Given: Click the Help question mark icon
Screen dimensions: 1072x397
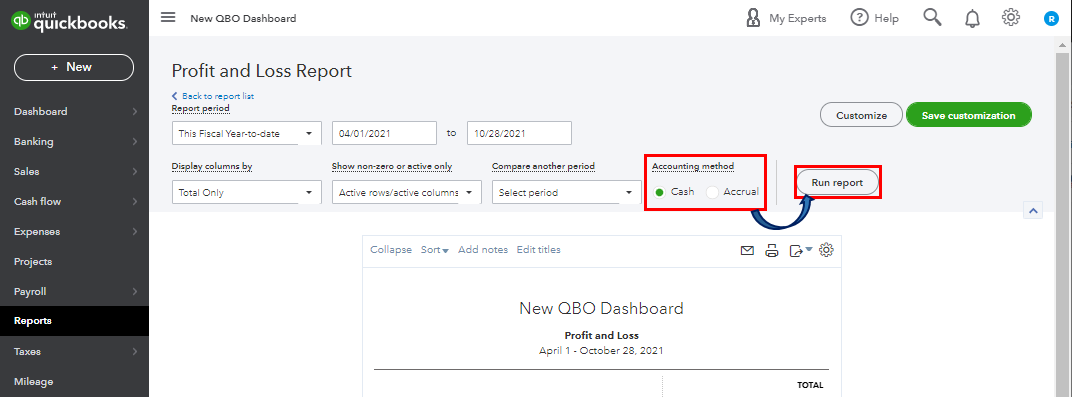Looking at the screenshot, I should point(859,18).
